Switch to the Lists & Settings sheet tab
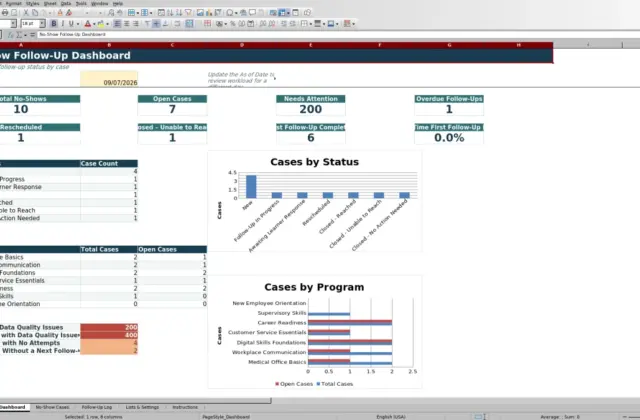Image resolution: width=640 pixels, height=420 pixels. [x=142, y=407]
